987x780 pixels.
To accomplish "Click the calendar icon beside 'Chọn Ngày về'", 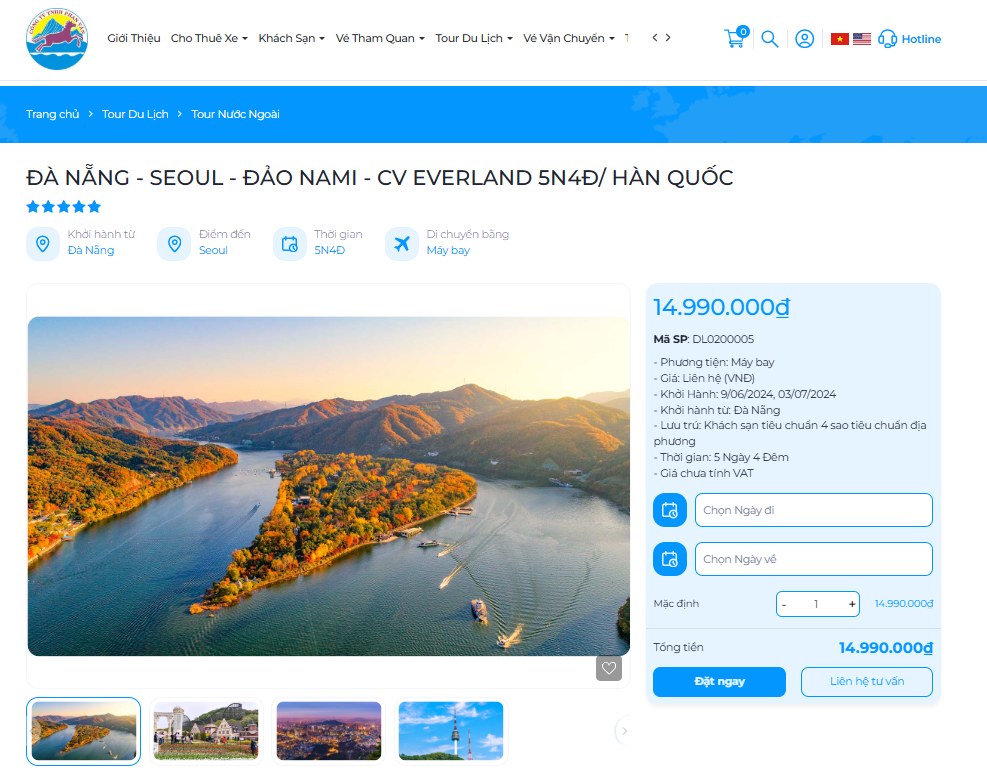I will [x=669, y=559].
